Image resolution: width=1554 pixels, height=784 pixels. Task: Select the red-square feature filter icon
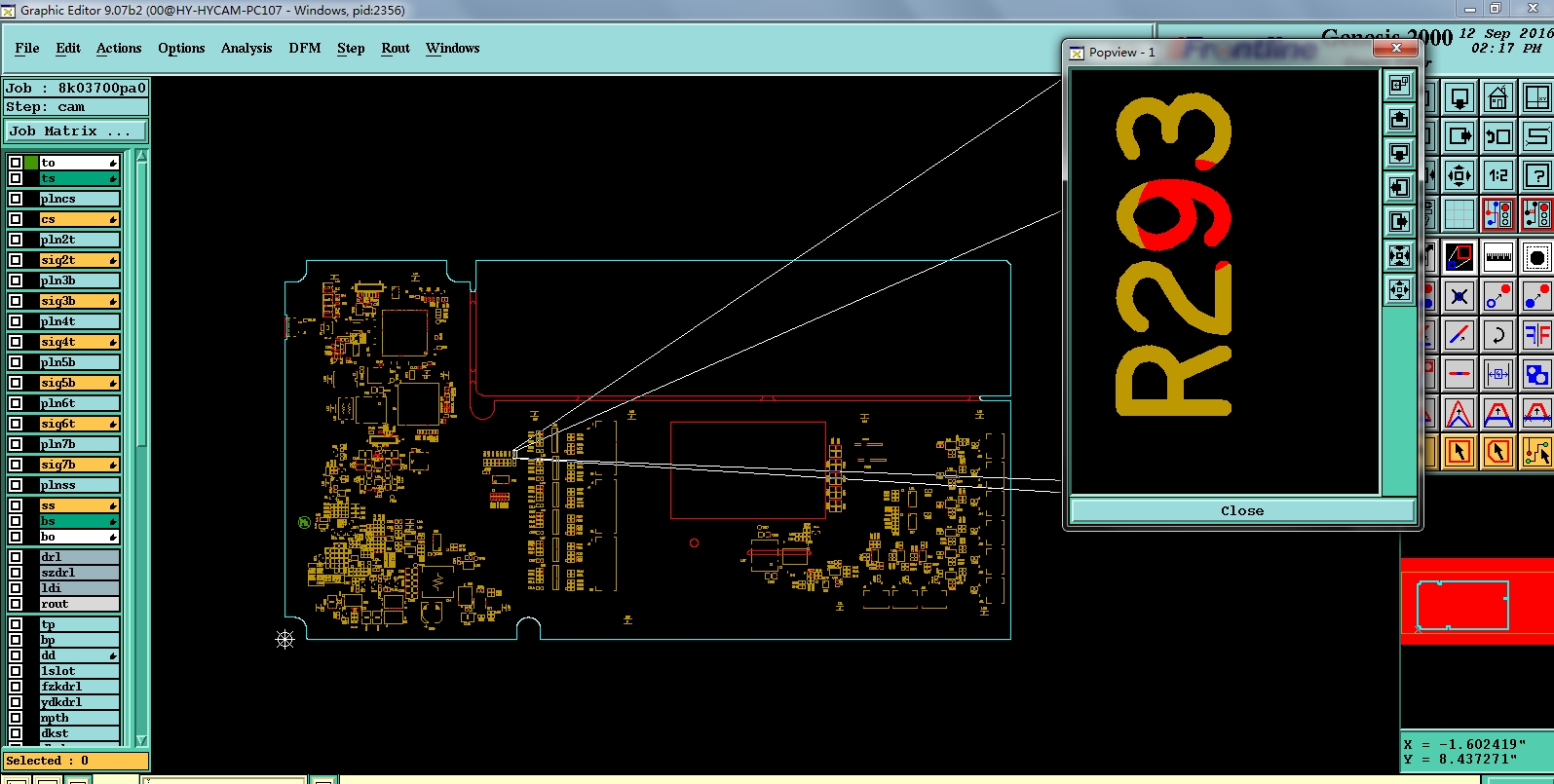(x=1459, y=257)
